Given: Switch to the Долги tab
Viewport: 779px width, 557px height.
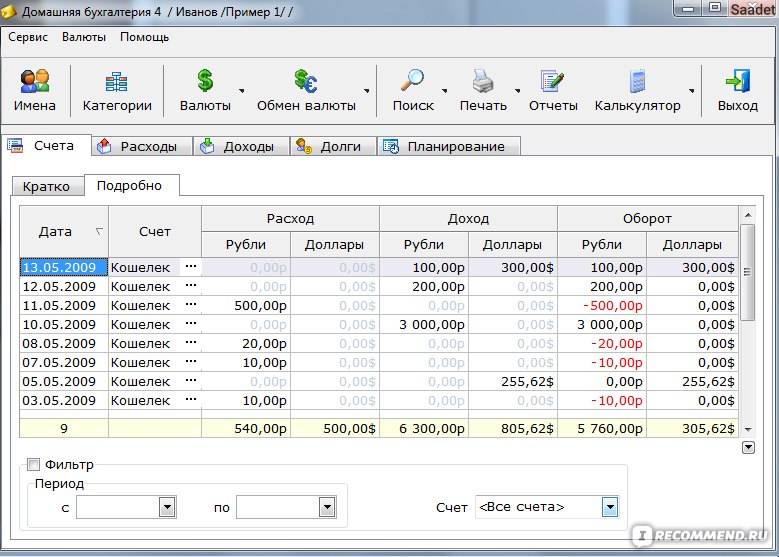Looking at the screenshot, I should pyautogui.click(x=333, y=147).
